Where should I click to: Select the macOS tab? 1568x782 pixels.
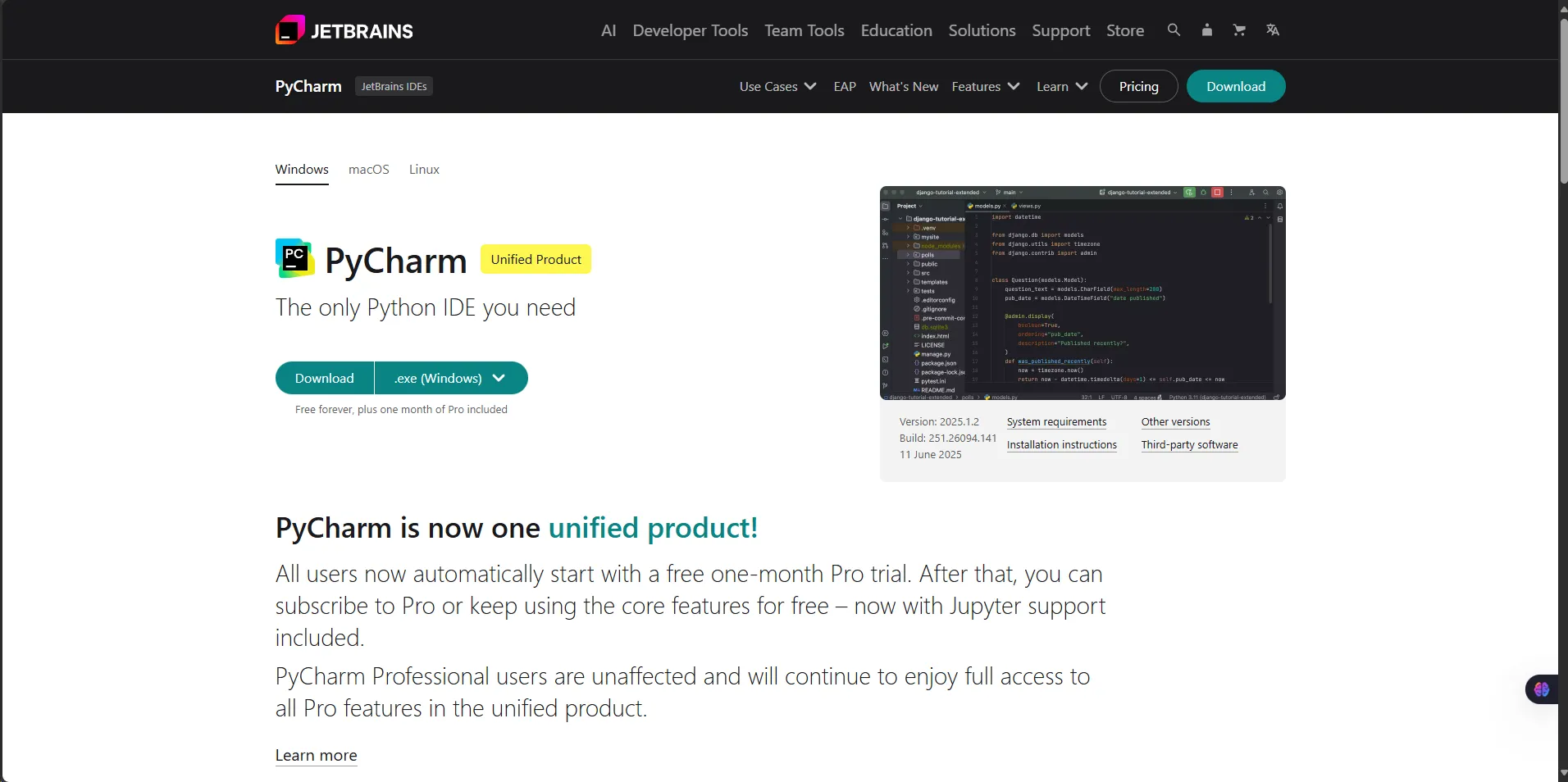[369, 170]
